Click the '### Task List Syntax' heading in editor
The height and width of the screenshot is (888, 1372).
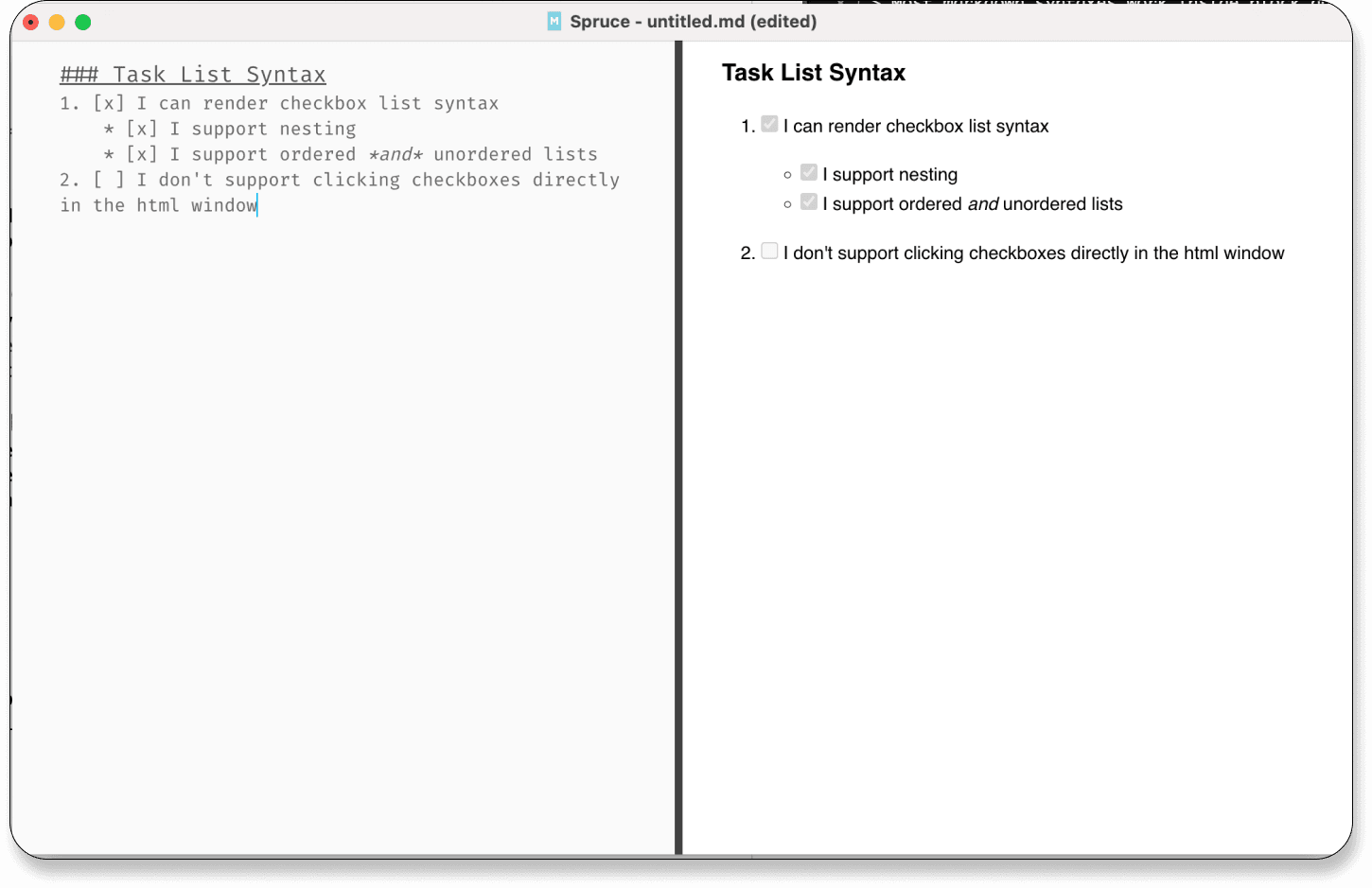point(193,75)
